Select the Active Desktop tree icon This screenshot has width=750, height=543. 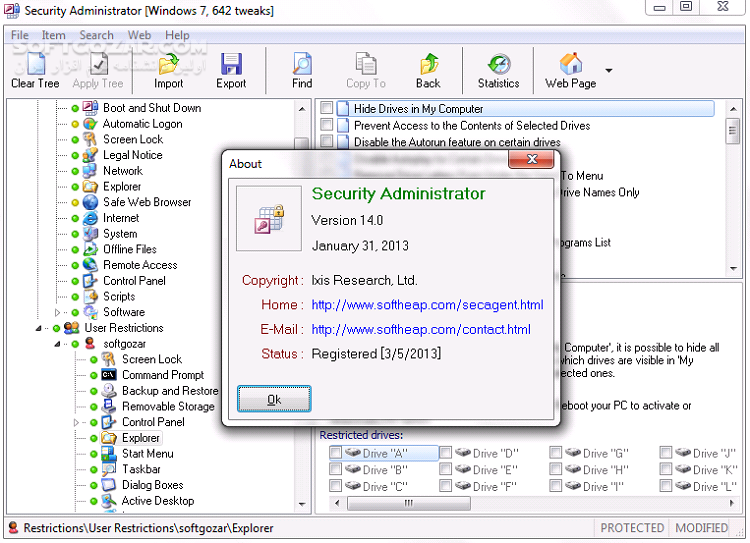[109, 500]
